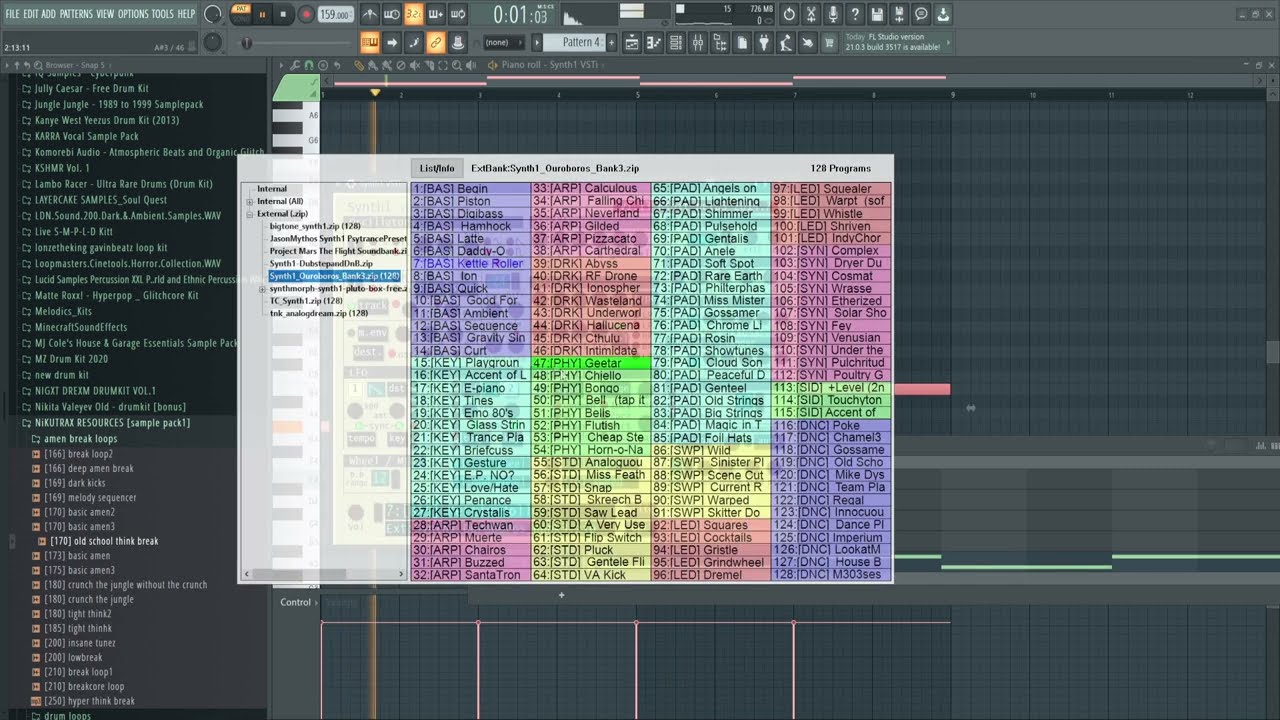Open the channel rack icon
Viewport: 1280px width, 720px height.
coord(676,42)
